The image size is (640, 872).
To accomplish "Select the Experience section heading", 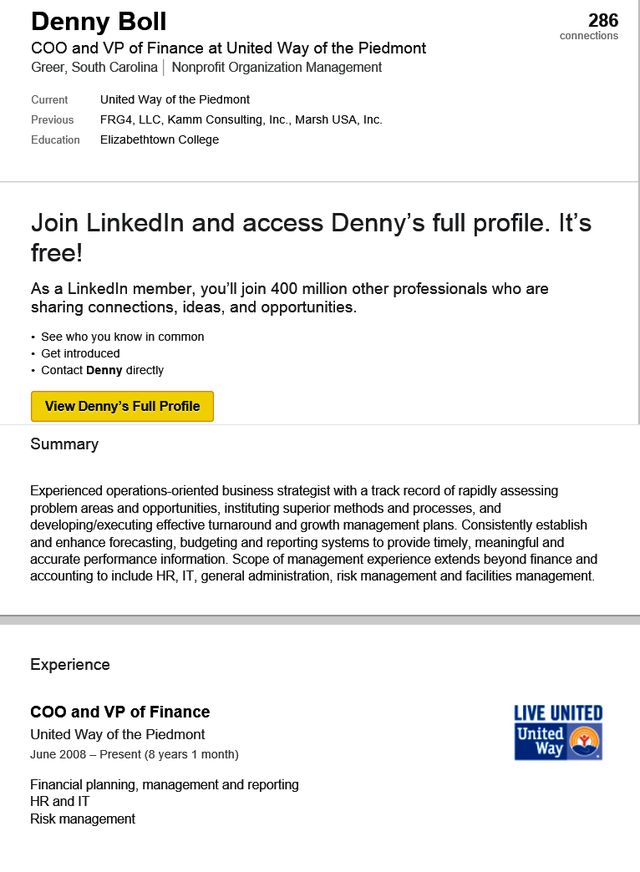I will point(70,665).
